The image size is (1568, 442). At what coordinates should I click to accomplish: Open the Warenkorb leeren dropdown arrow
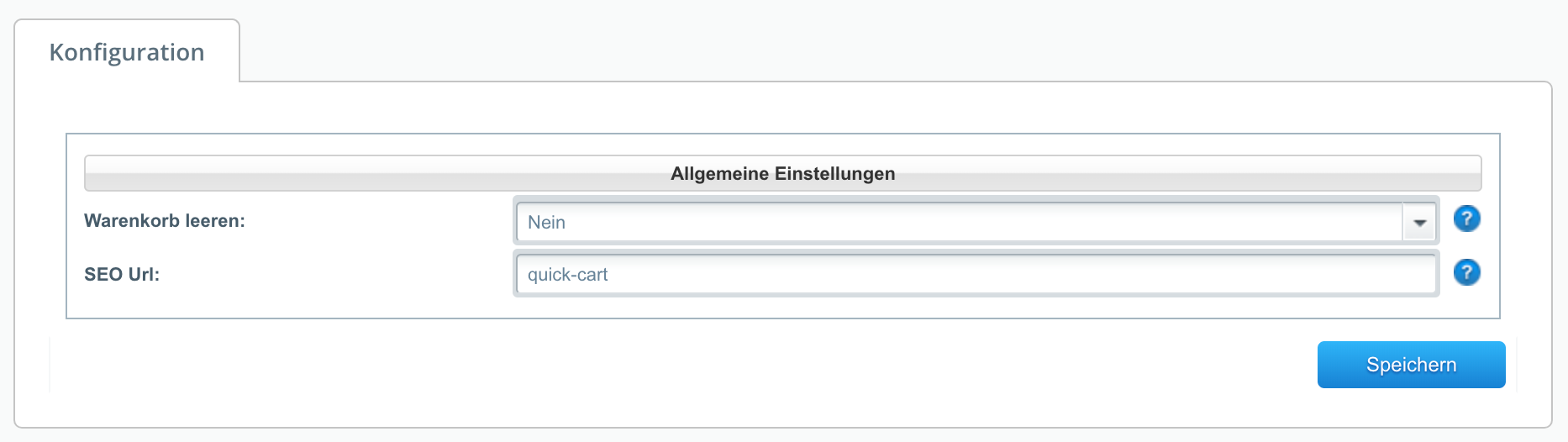point(1419,223)
